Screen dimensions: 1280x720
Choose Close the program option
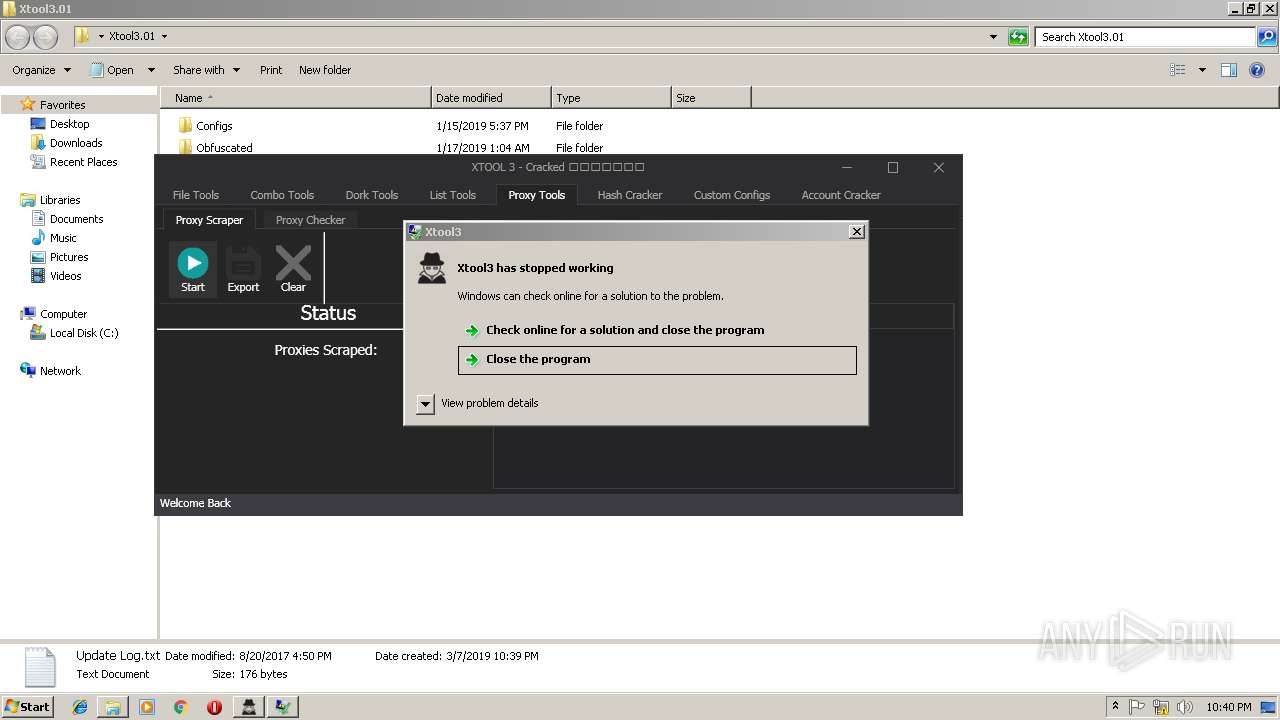(x=657, y=360)
